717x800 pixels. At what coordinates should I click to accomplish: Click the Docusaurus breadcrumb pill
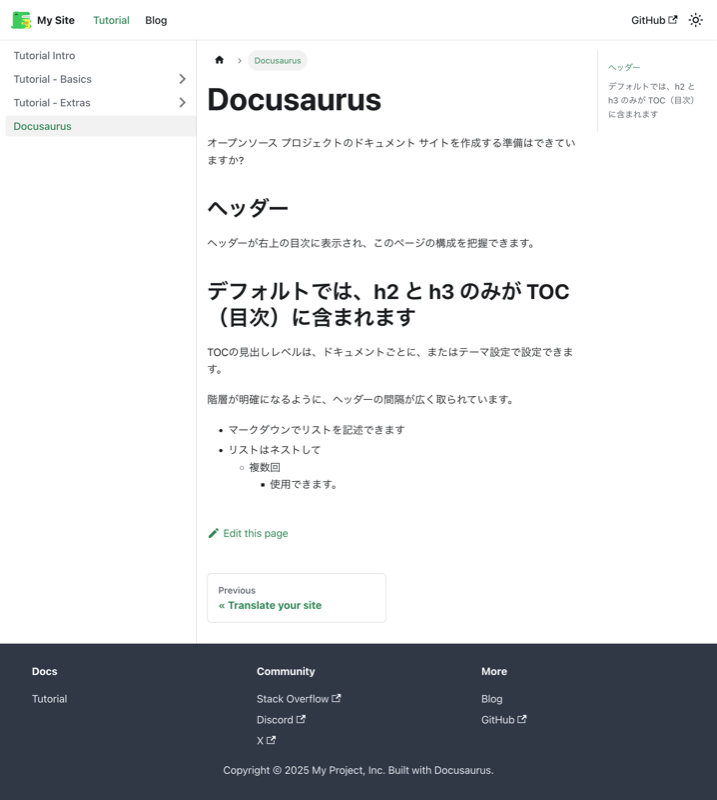278,60
